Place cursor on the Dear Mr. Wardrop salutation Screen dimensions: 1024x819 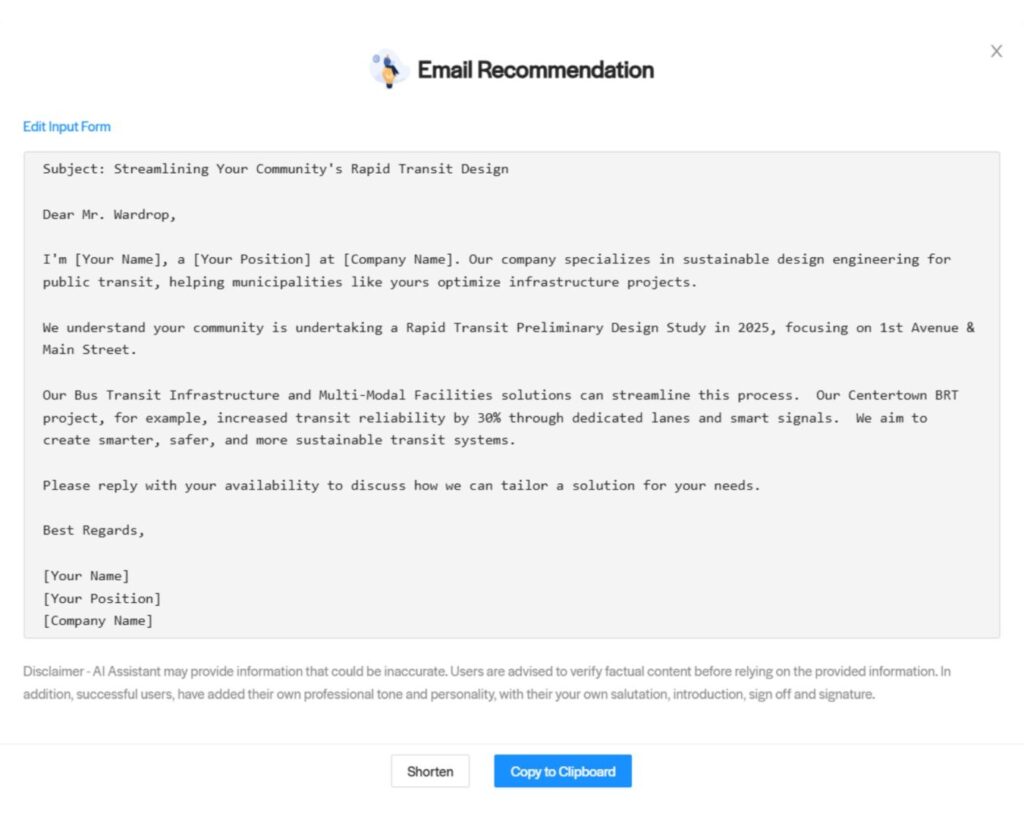109,214
